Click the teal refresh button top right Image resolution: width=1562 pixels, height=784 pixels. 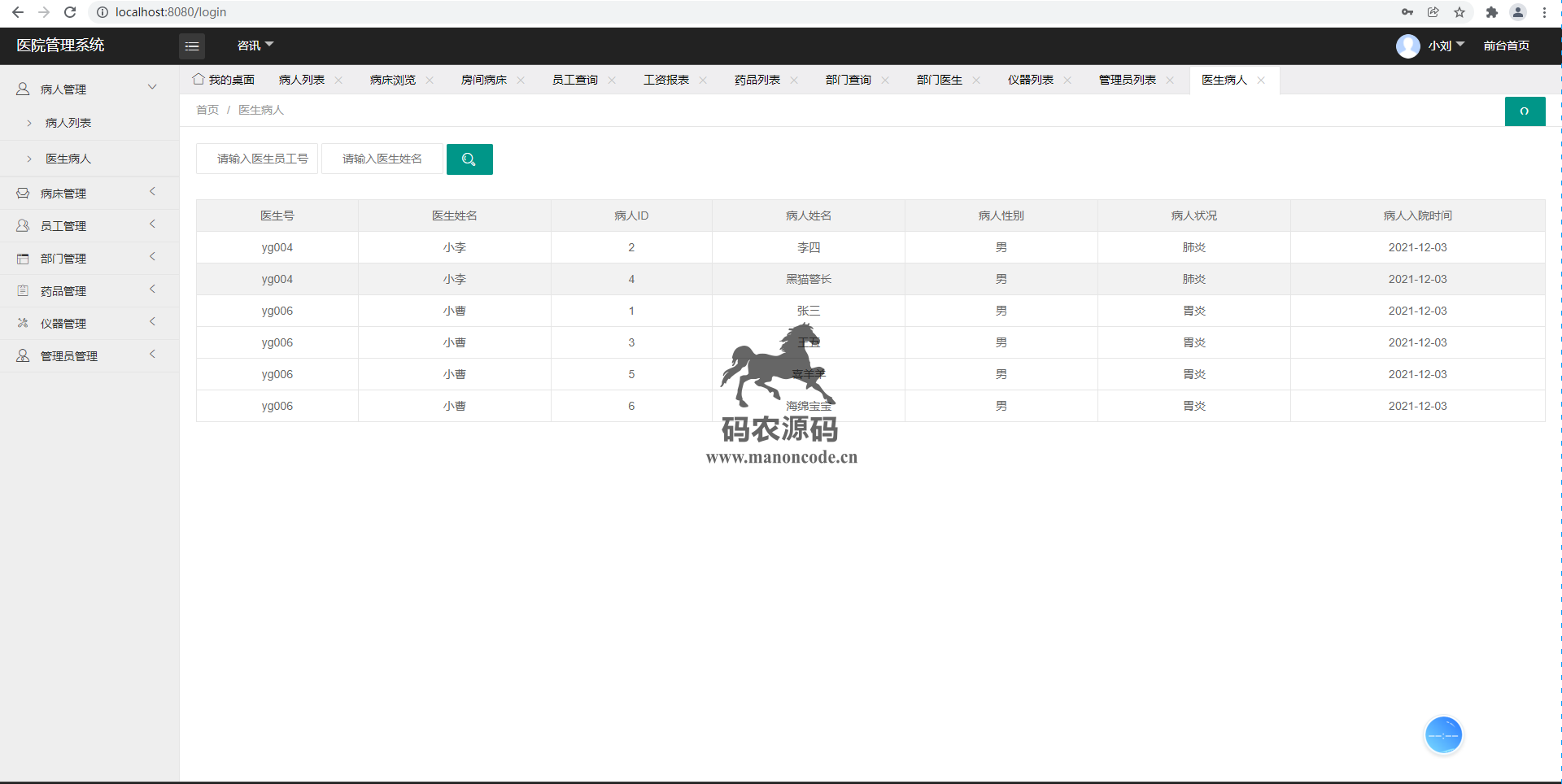click(1525, 111)
